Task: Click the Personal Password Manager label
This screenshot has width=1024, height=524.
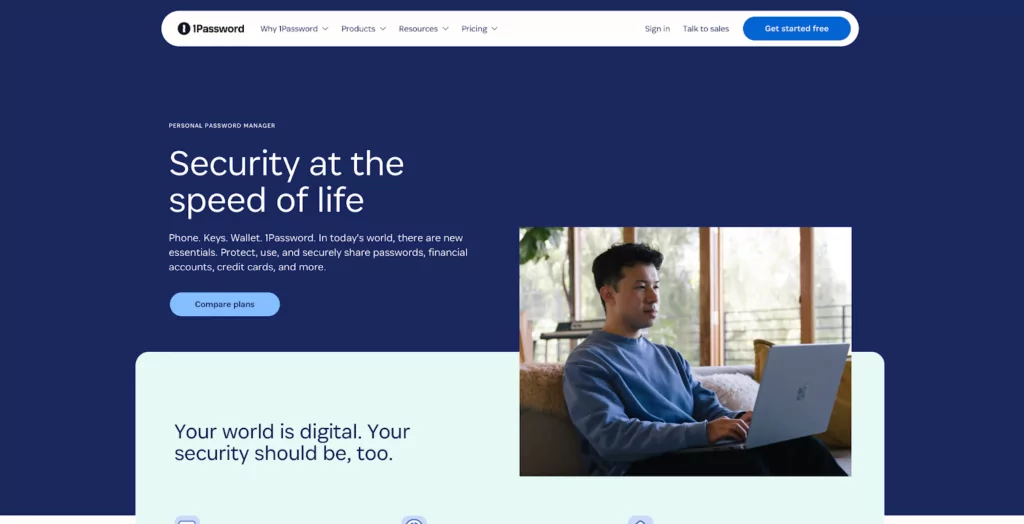Action: [x=222, y=125]
